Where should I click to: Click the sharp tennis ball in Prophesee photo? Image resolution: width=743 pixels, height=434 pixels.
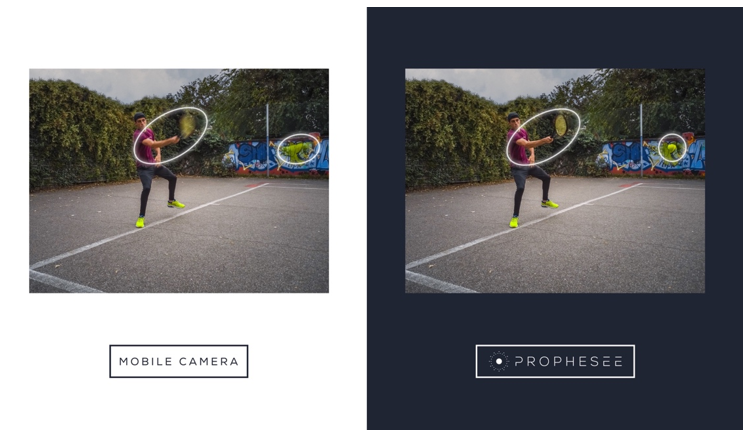click(671, 148)
